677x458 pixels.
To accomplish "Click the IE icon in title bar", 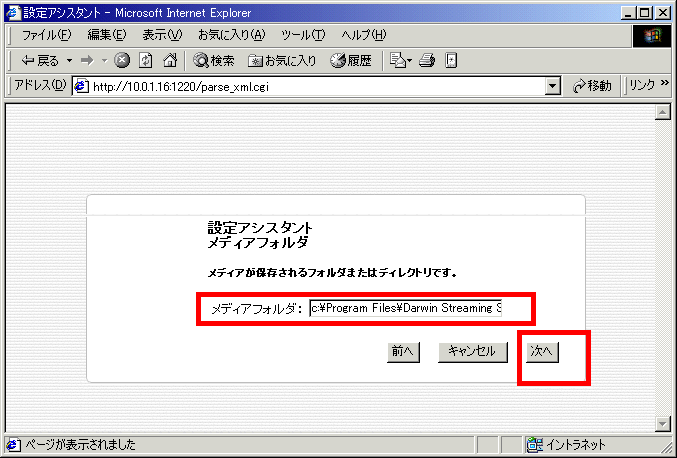I will [x=13, y=13].
